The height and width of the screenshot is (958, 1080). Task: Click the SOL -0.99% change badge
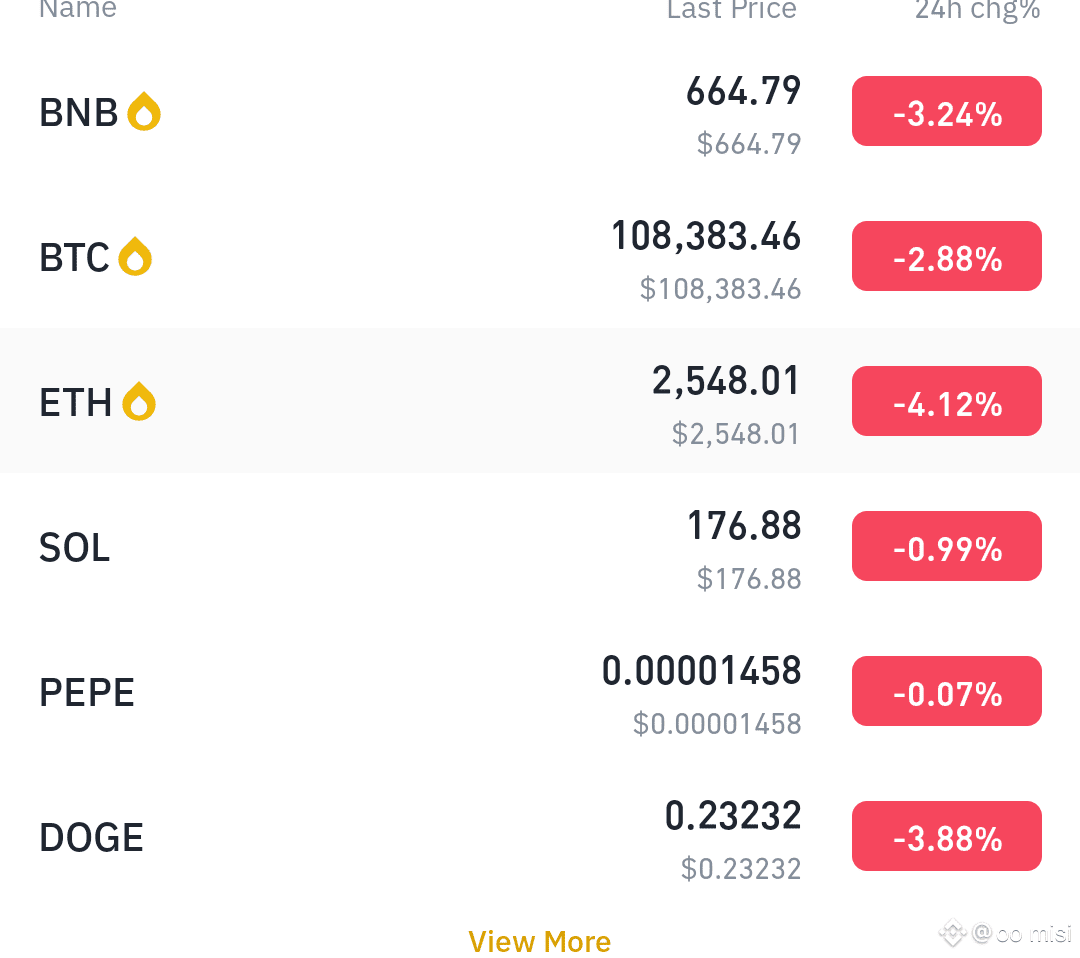tap(946, 546)
